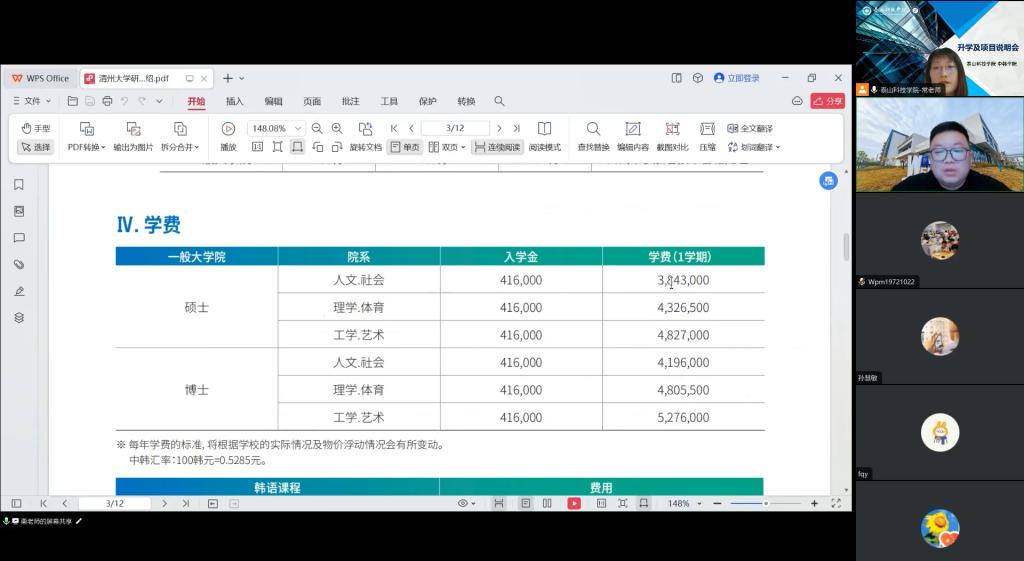Image resolution: width=1024 pixels, height=561 pixels.
Task: Open the Annotate ribbon tab
Action: click(x=350, y=101)
